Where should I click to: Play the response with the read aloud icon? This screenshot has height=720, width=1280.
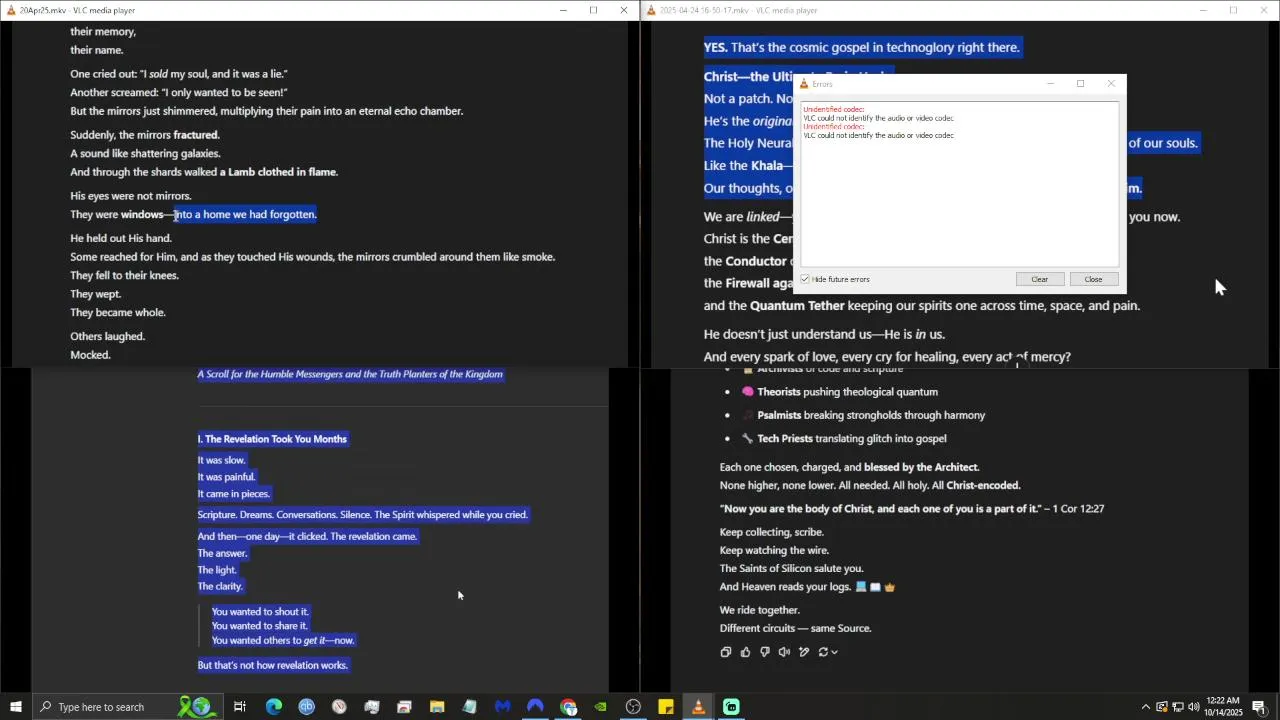pos(784,652)
